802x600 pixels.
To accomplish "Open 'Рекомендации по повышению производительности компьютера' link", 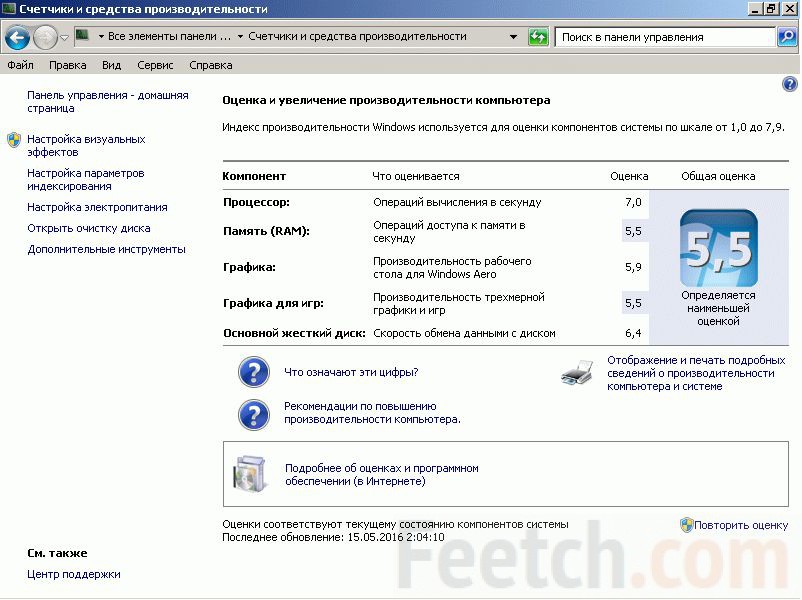I will (372, 413).
